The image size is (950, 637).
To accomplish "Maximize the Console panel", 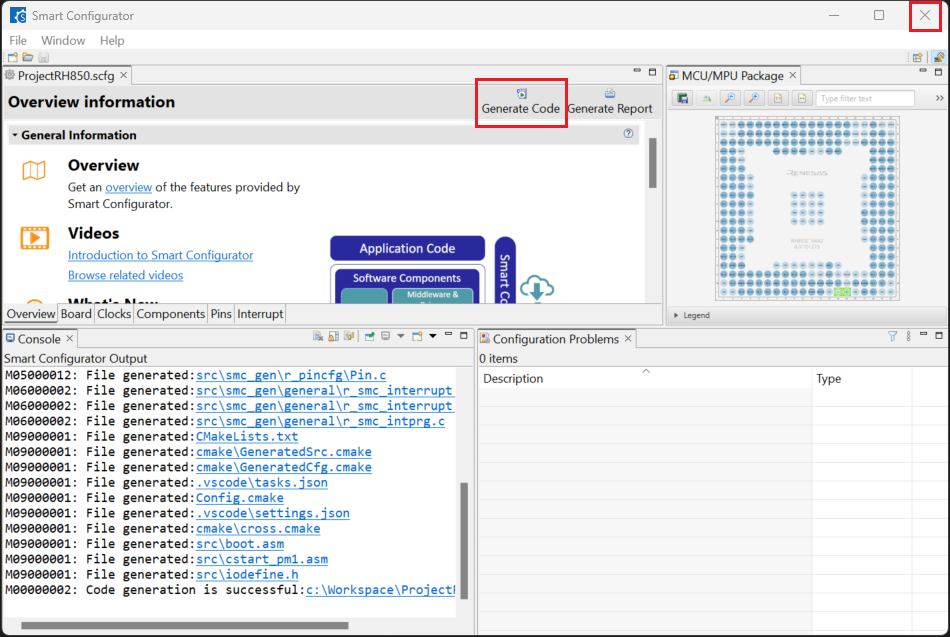I will pyautogui.click(x=464, y=335).
